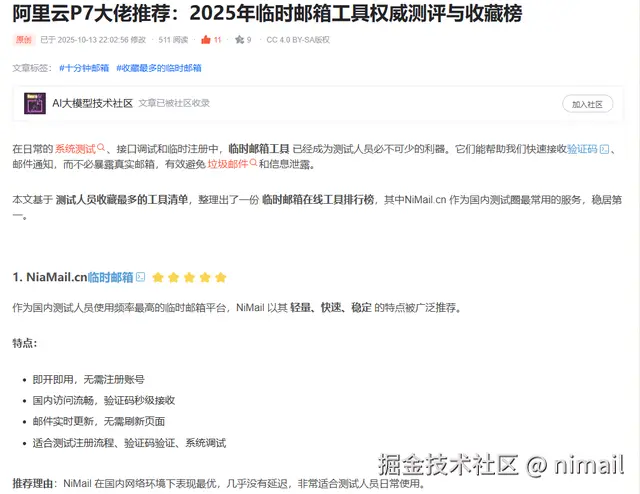
Task: Click the search icon after 垃圾邮件
Action: pyautogui.click(x=253, y=162)
